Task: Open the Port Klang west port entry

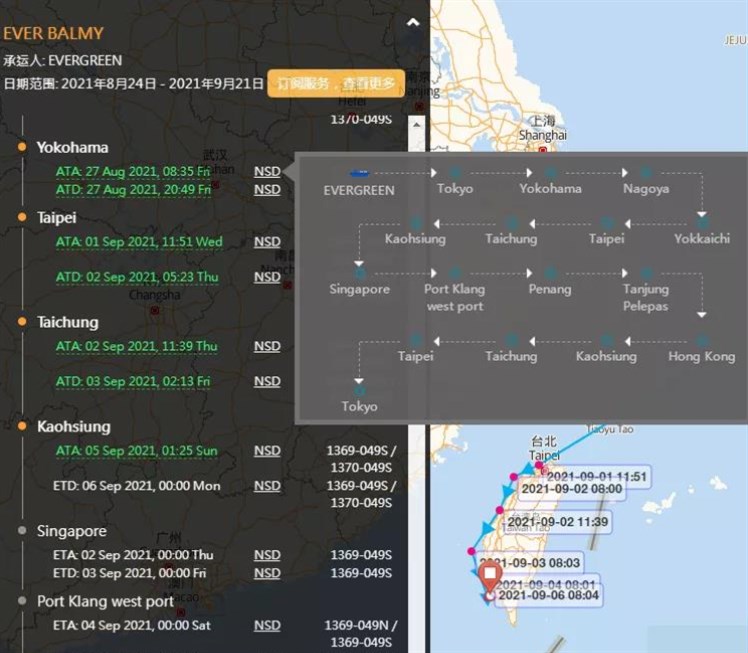Action: [x=105, y=601]
